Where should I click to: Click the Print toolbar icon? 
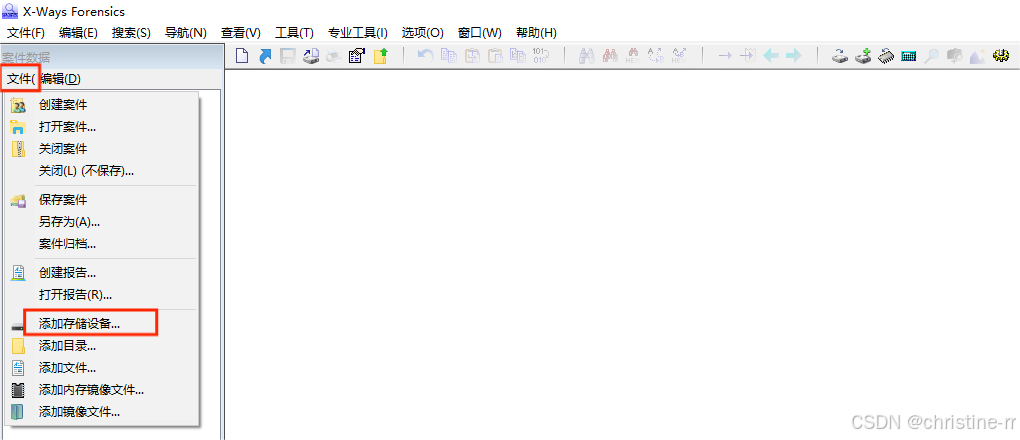click(334, 56)
